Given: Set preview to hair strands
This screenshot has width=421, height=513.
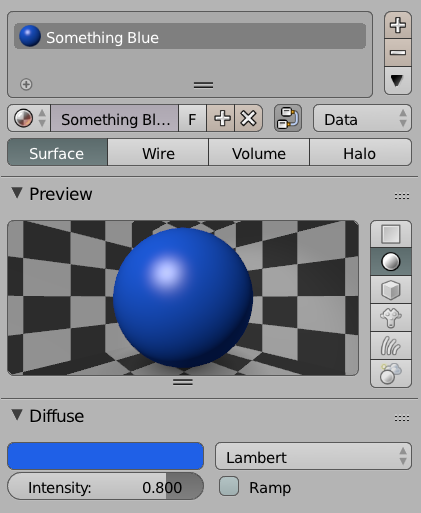Looking at the screenshot, I should (x=391, y=346).
